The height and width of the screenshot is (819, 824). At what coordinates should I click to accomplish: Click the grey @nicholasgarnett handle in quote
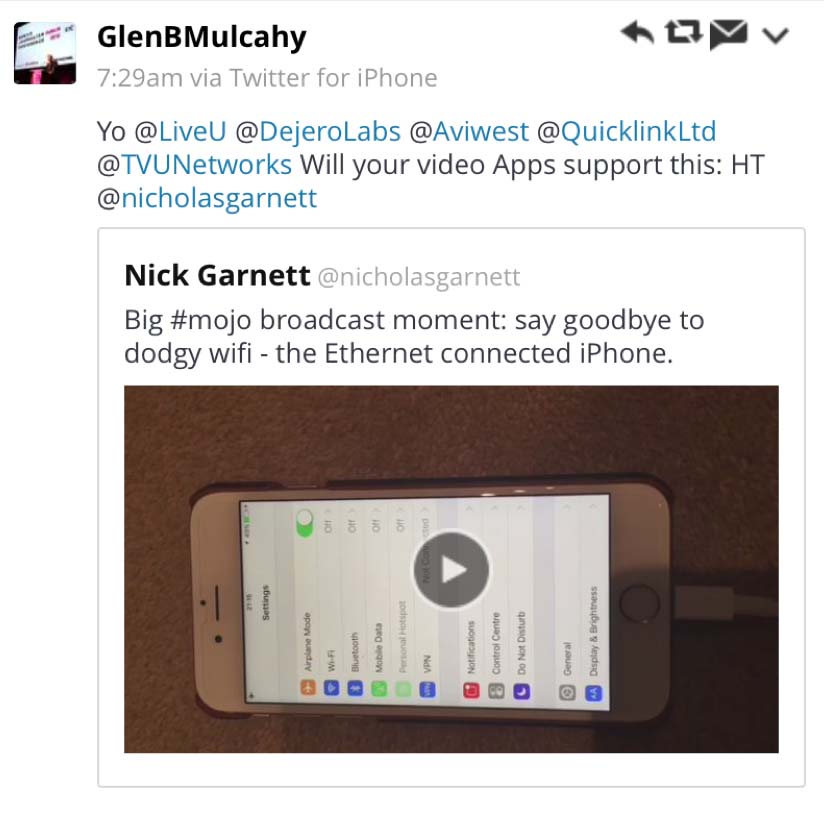419,277
